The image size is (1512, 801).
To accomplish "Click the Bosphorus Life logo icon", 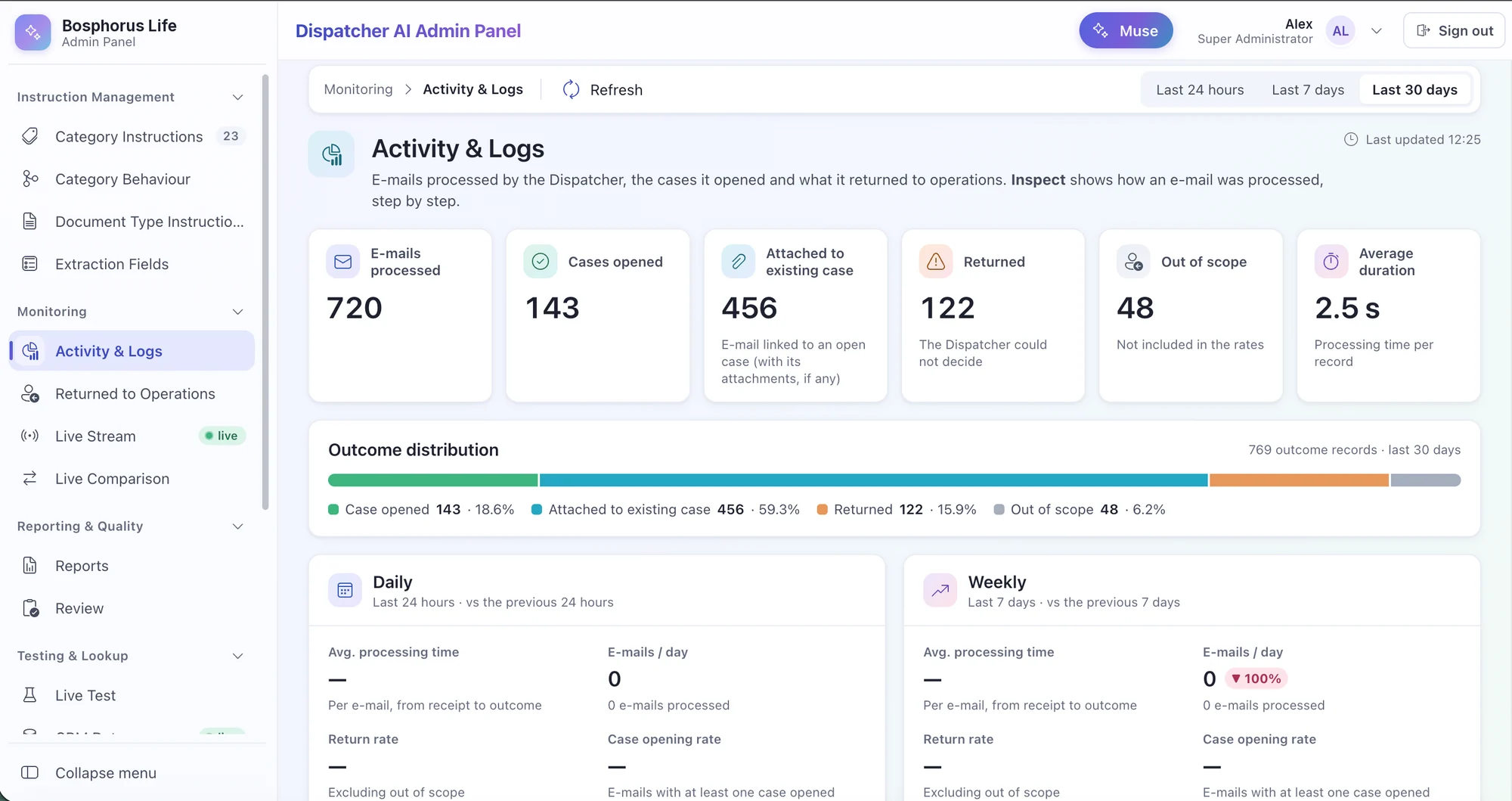I will click(x=33, y=32).
